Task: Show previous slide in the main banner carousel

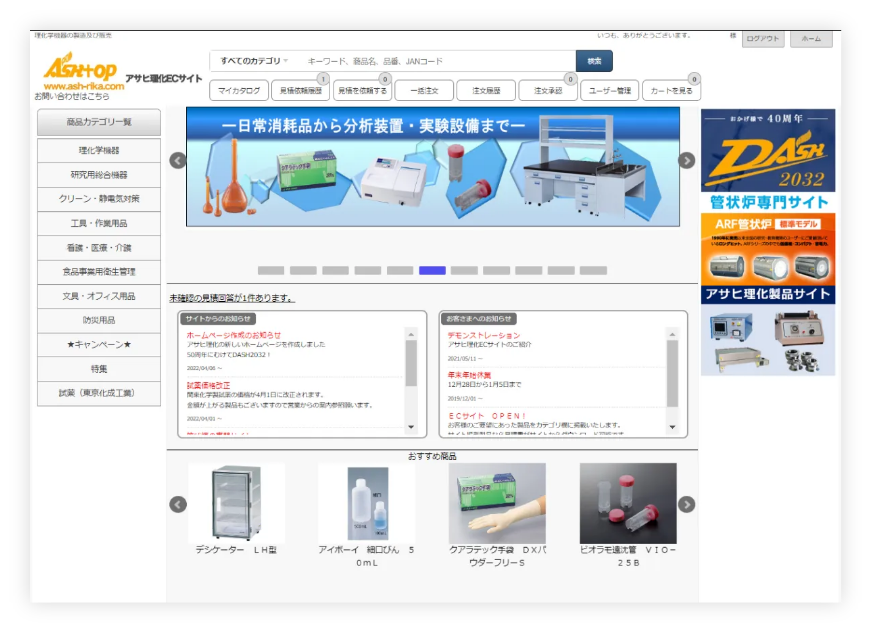Action: point(178,161)
